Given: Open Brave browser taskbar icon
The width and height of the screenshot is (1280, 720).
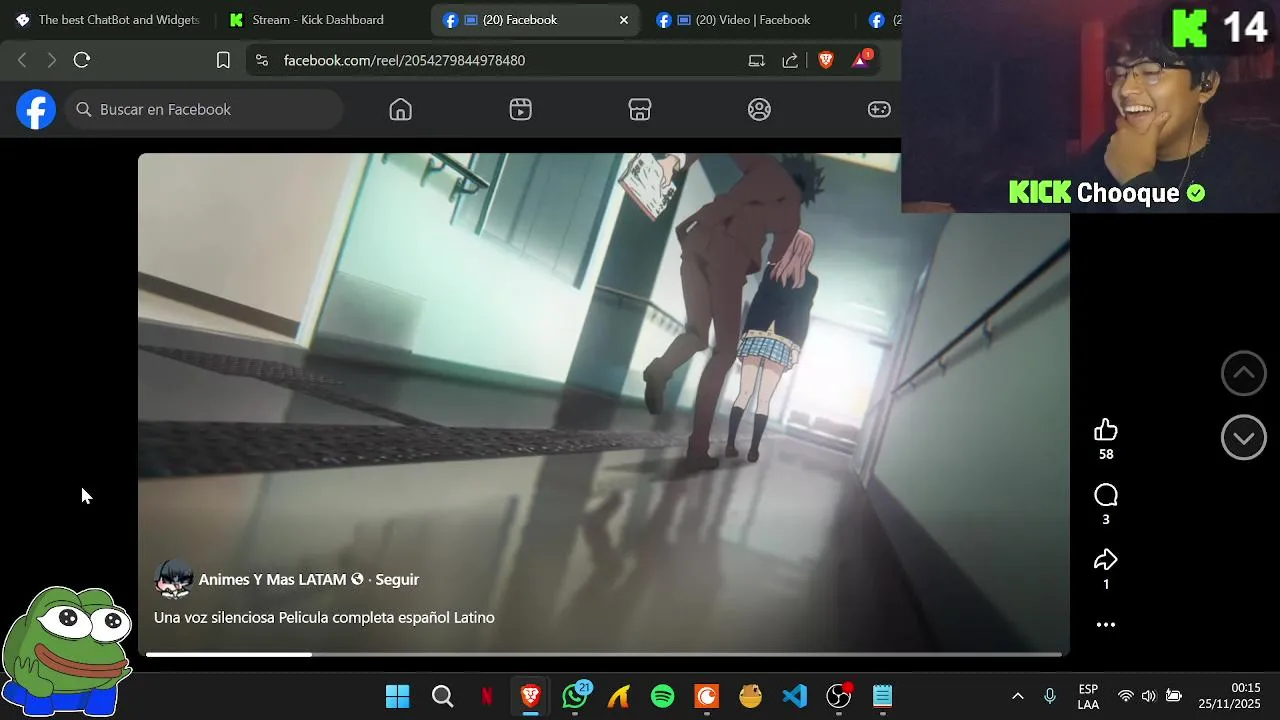Looking at the screenshot, I should 531,697.
